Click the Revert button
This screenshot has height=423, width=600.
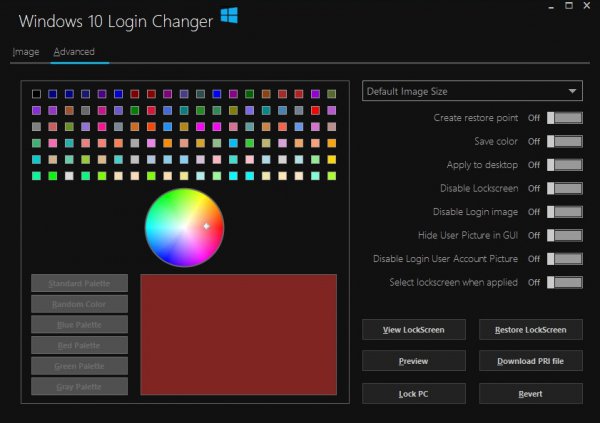coord(531,394)
